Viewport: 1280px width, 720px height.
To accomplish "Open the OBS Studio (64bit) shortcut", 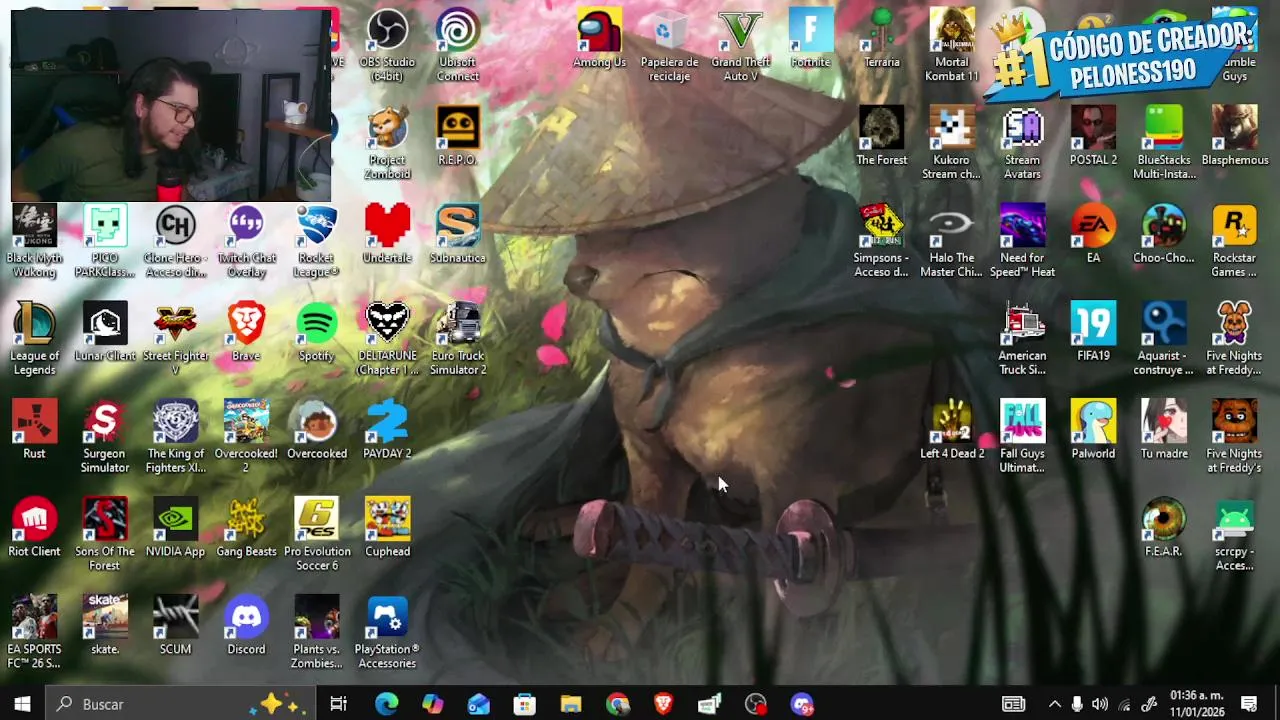I will click(x=387, y=44).
